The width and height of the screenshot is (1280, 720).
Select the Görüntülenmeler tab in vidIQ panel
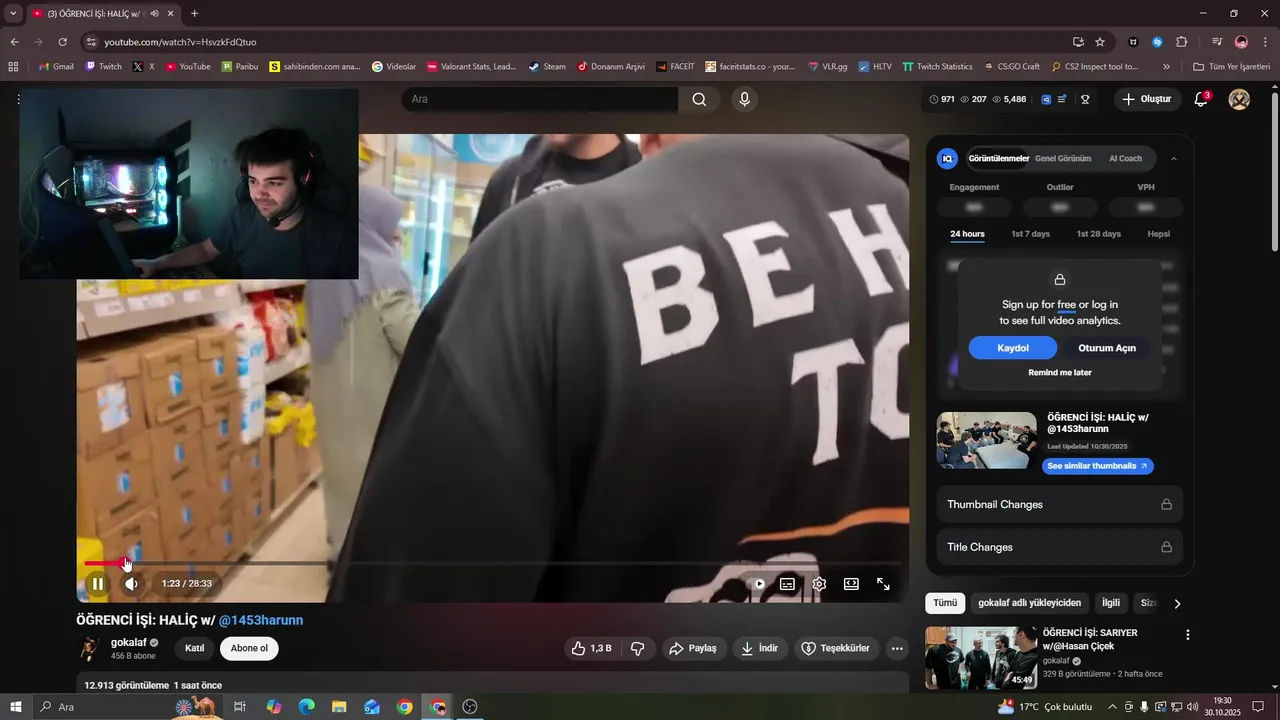point(998,158)
